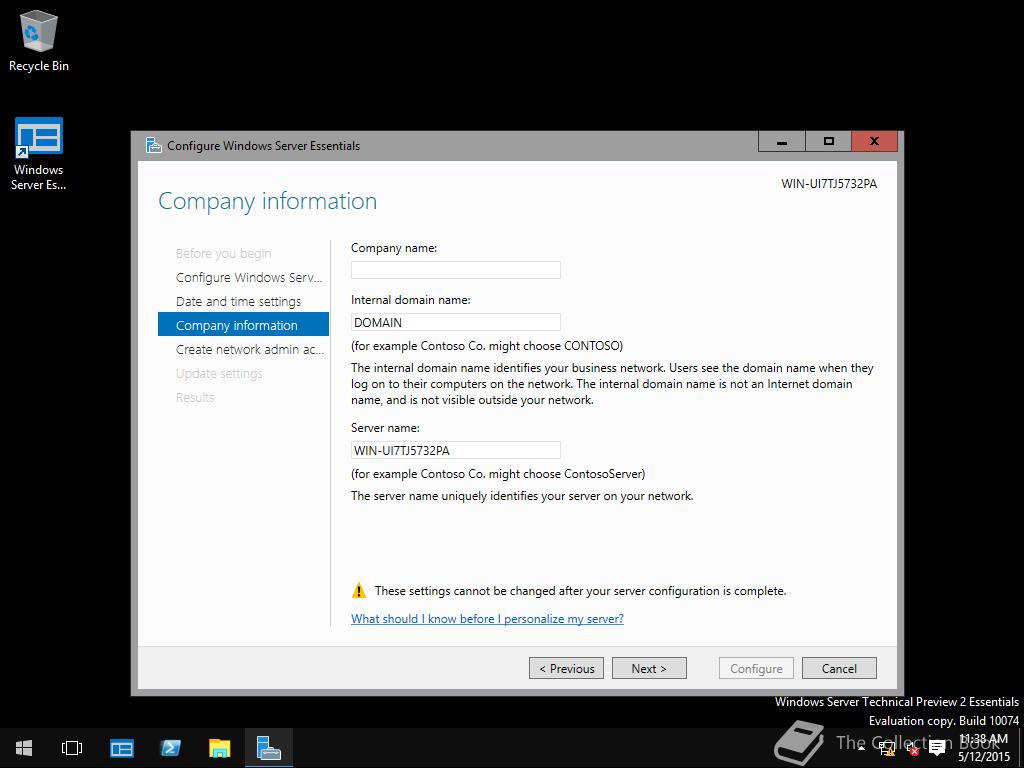The image size is (1024, 768).
Task: Click the volume tray icon
Action: pos(912,748)
